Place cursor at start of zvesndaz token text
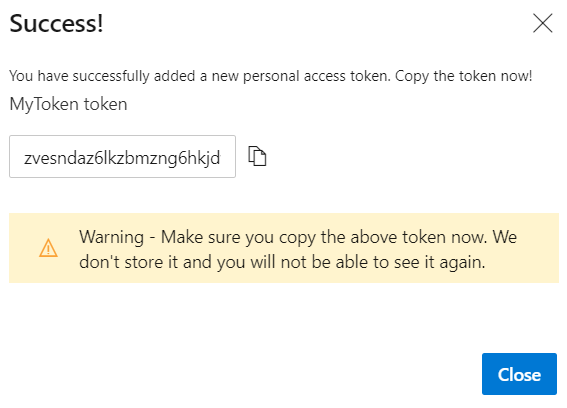This screenshot has width=567, height=408. tap(24, 158)
